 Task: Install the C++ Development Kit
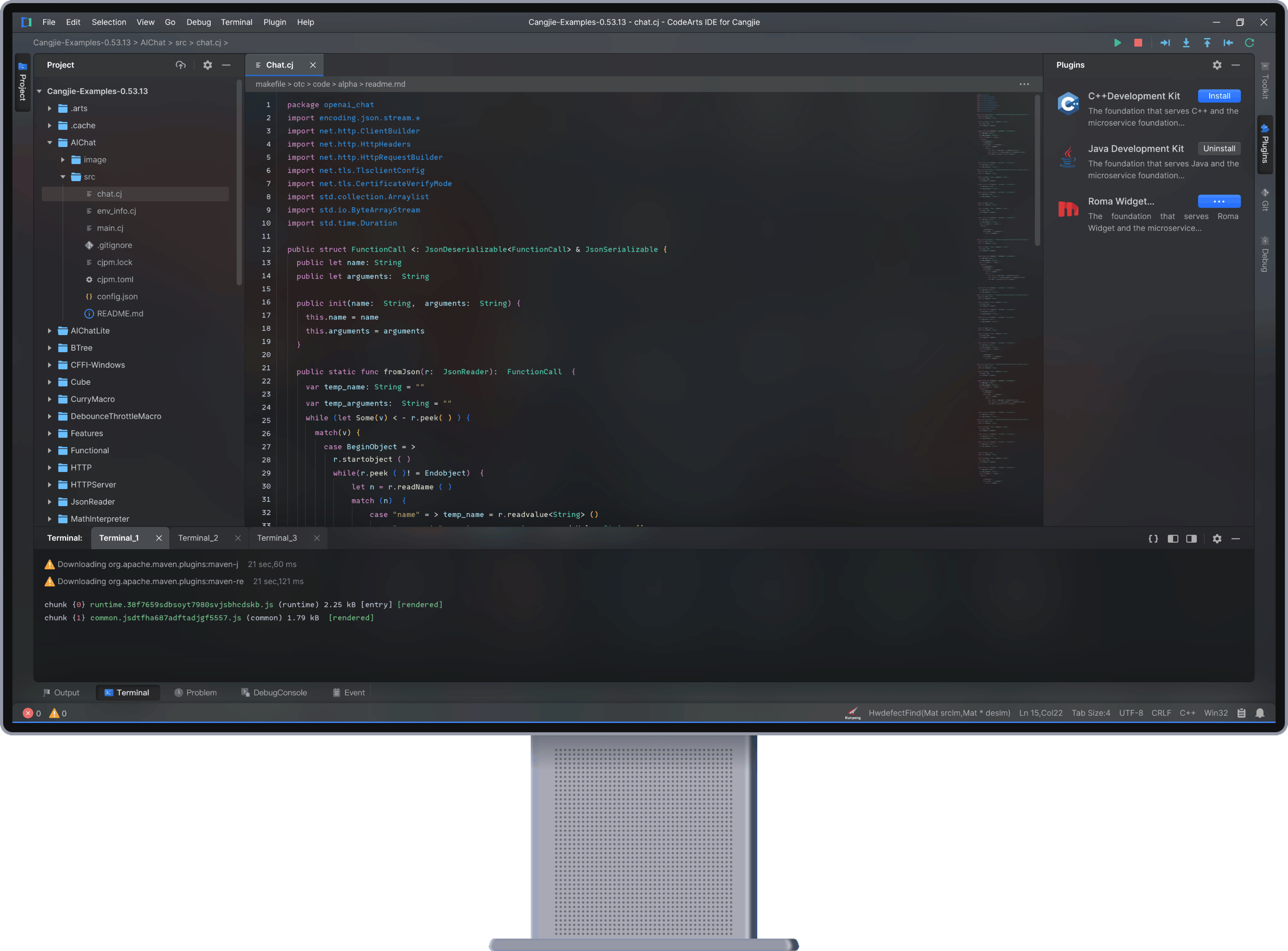1219,96
